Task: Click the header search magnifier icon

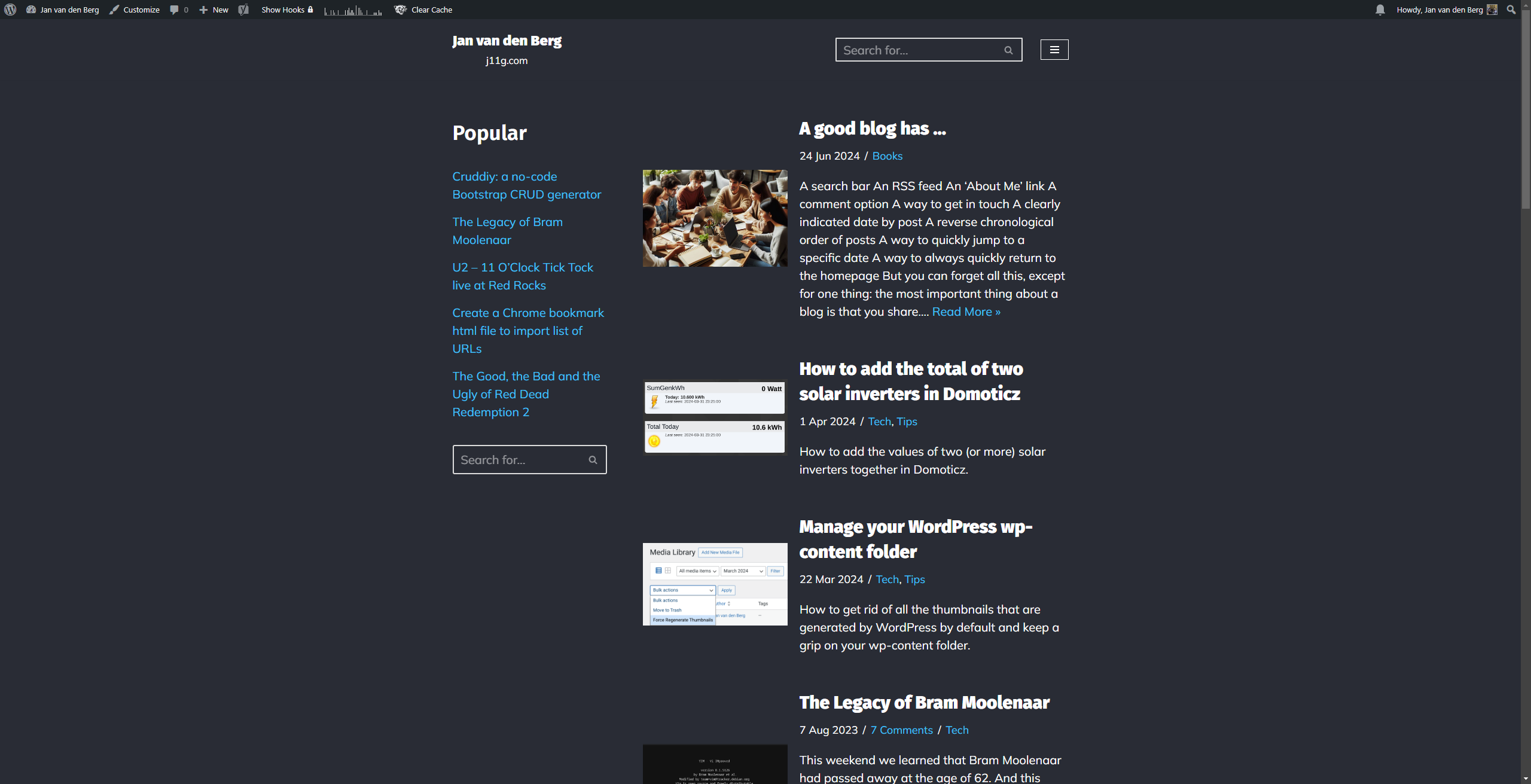Action: [x=1008, y=50]
